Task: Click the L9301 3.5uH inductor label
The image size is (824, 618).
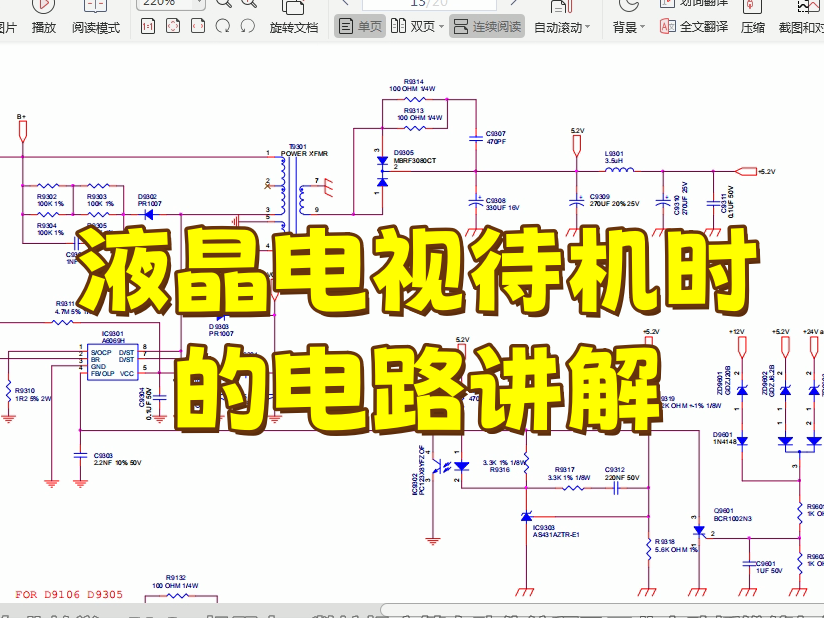Action: tap(614, 157)
